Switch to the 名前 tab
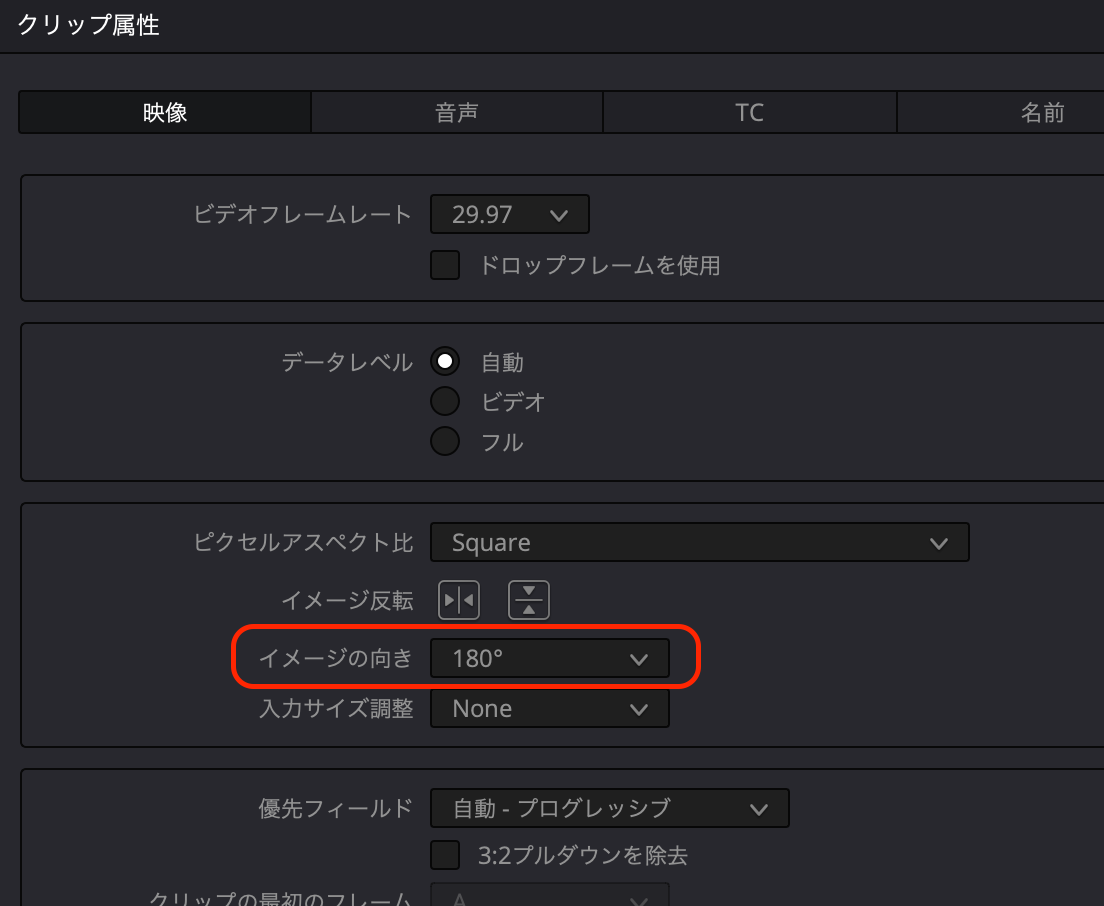This screenshot has width=1104, height=906. tap(1040, 113)
